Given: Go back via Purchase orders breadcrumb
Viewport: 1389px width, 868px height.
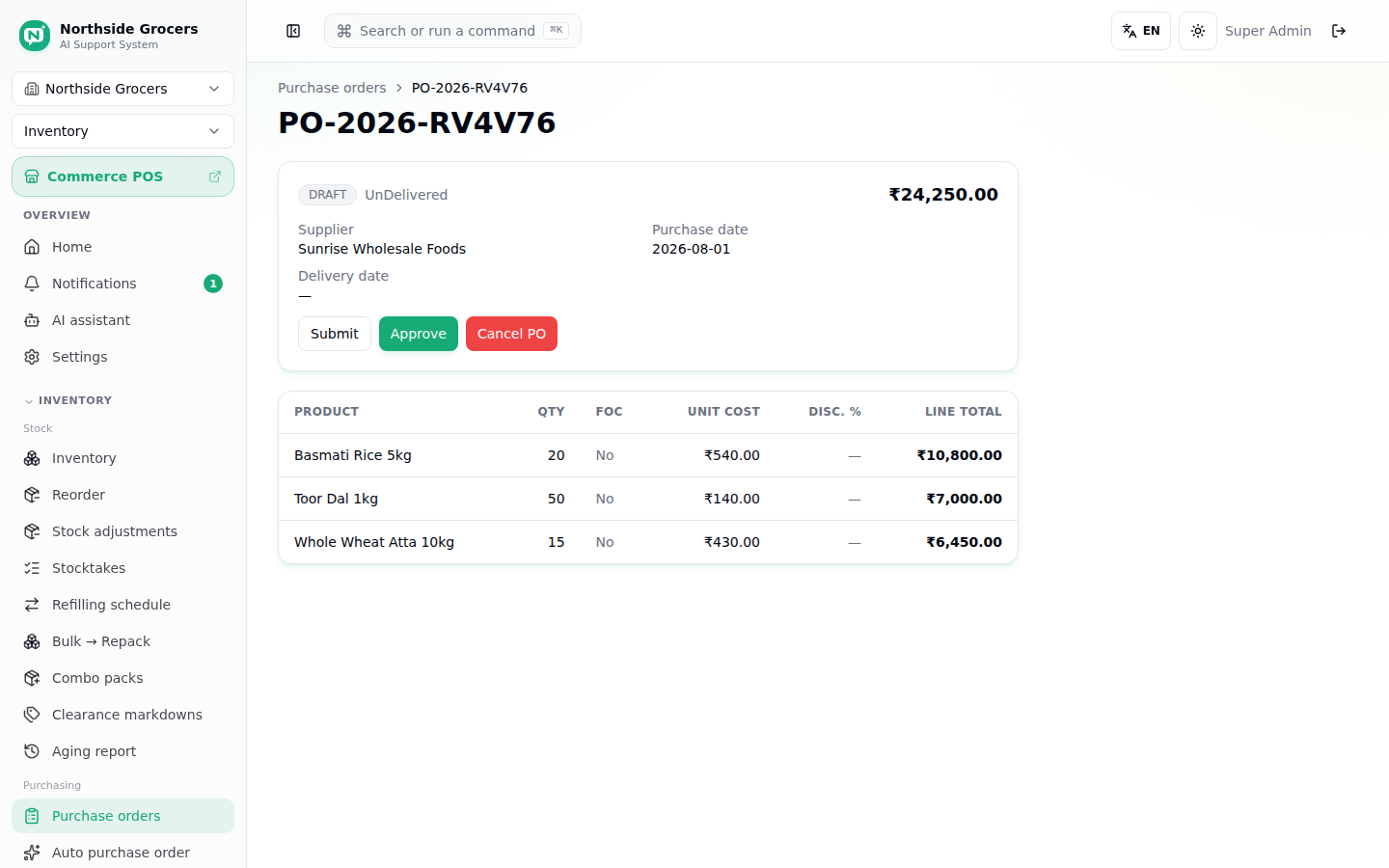Looking at the screenshot, I should coord(332,88).
